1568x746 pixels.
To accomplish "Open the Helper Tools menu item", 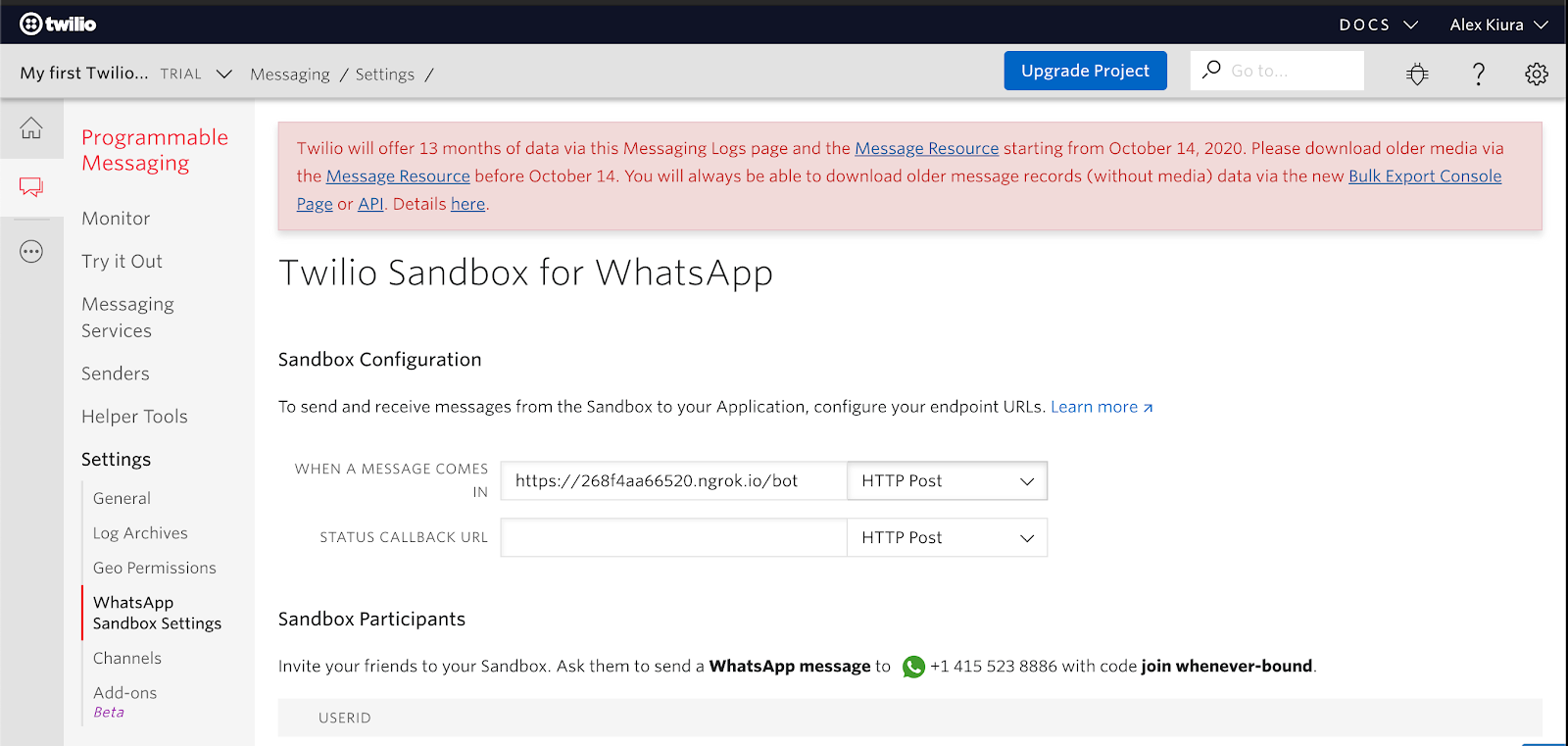I will pos(134,417).
